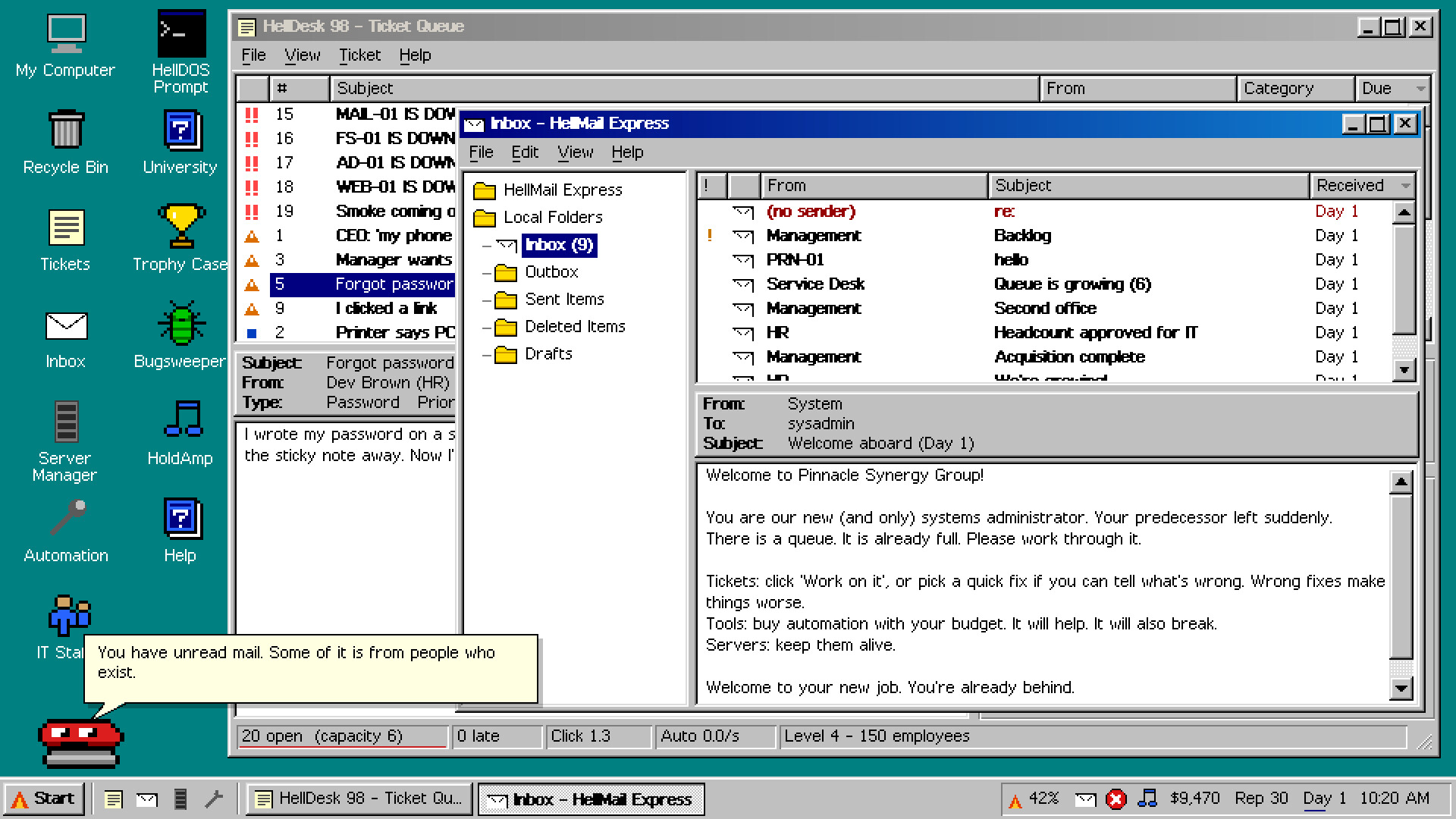Expand the Outbox folder node
The image size is (1456, 819).
487,273
